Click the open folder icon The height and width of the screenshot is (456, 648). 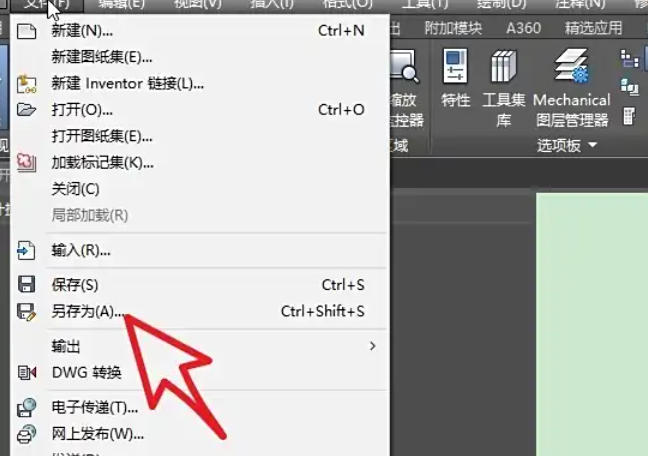tap(26, 110)
